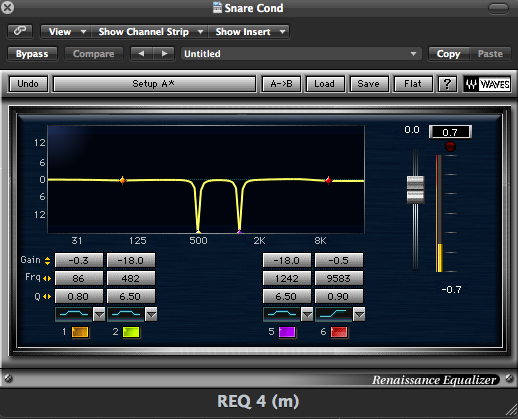Toggle band 1 orange on/off button
Viewport: 518px width, 419px height.
pyautogui.click(x=80, y=332)
